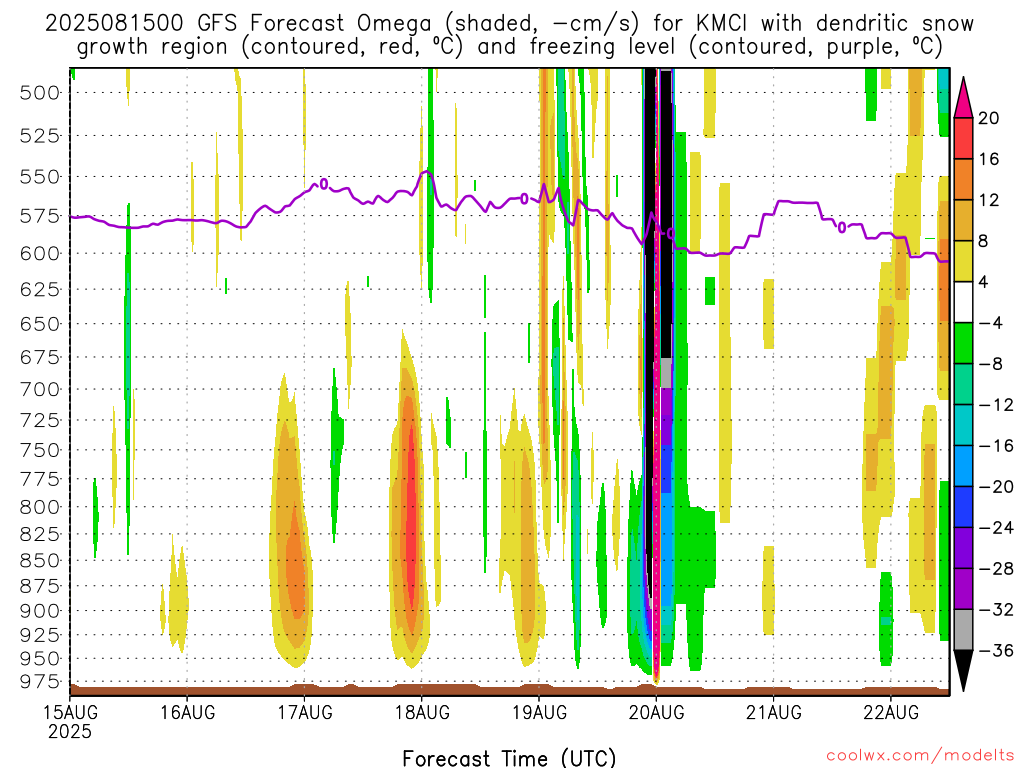
Task: Click the colorbar value label -36
Action: coord(996,650)
